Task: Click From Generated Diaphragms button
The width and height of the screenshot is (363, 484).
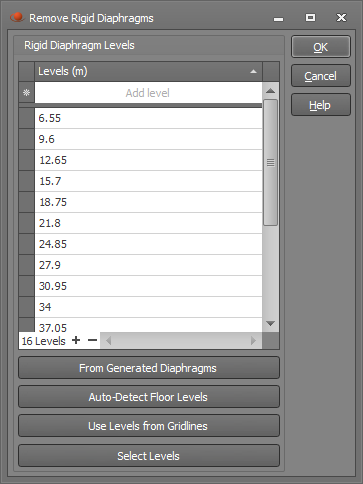Action: tap(149, 368)
